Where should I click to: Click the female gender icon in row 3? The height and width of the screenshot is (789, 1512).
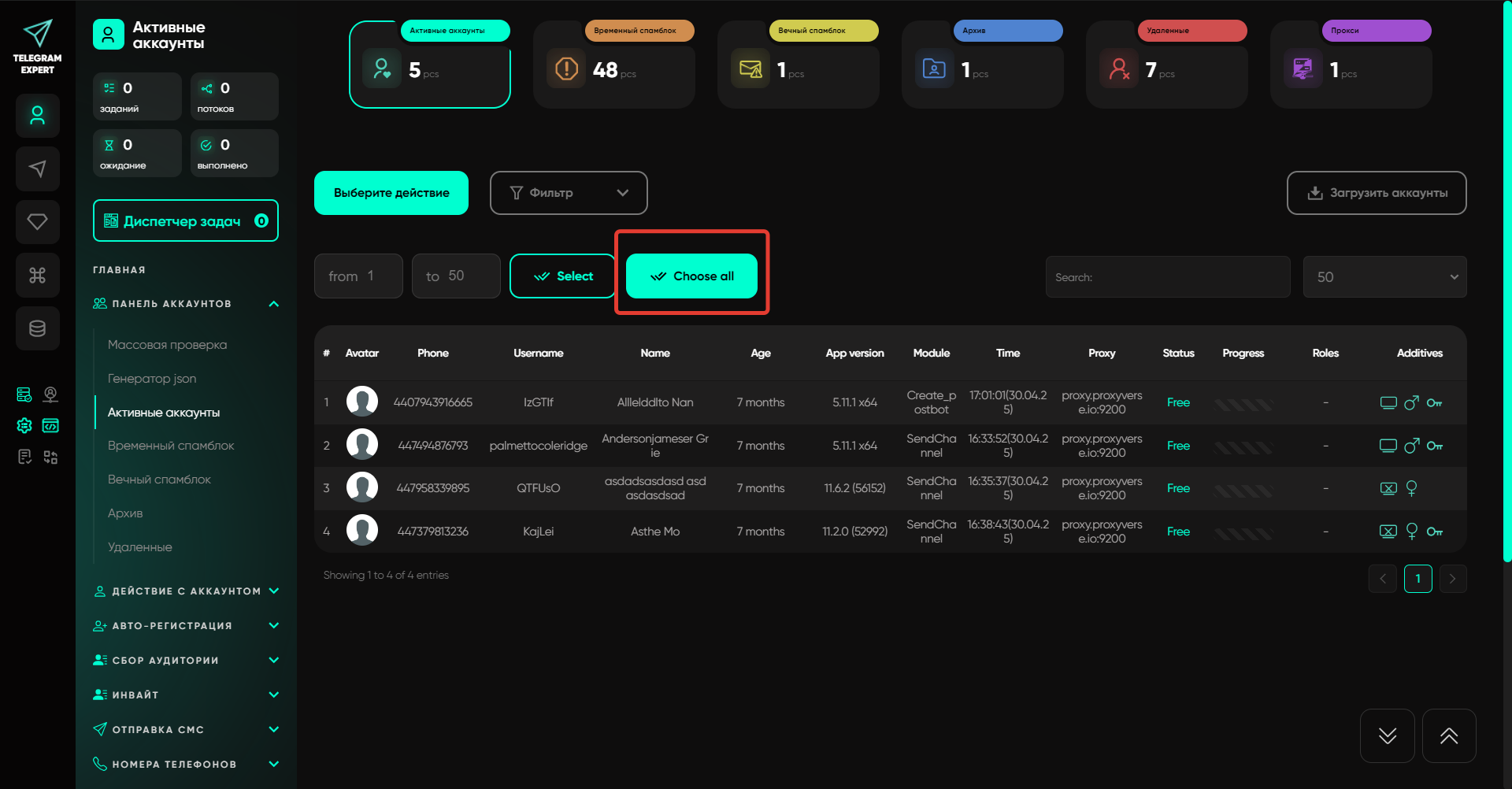[x=1411, y=488]
